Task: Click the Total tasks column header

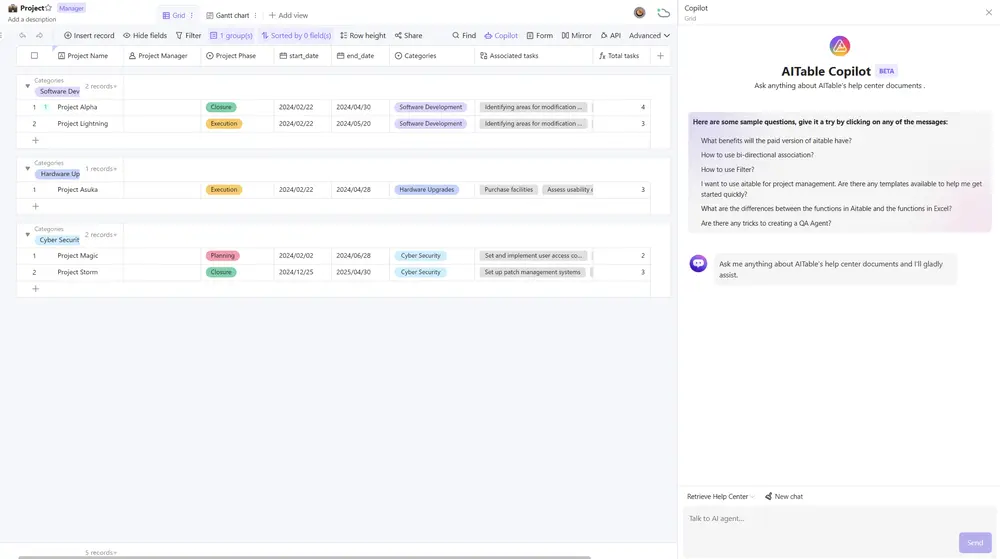Action: point(622,55)
